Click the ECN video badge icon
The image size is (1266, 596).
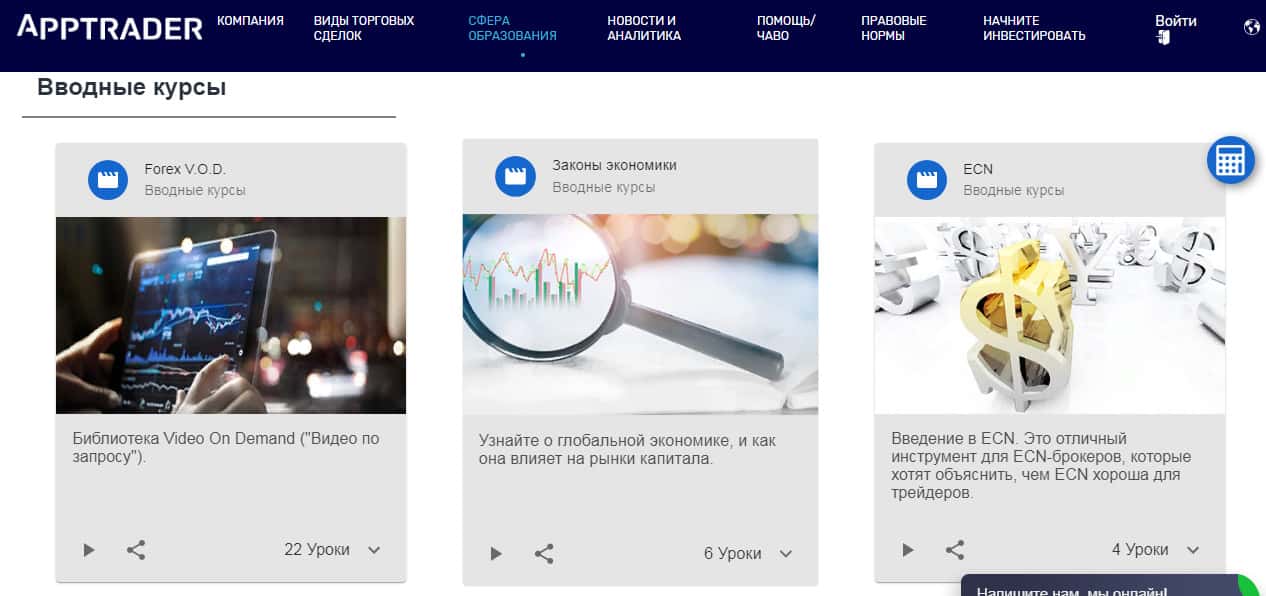point(926,180)
